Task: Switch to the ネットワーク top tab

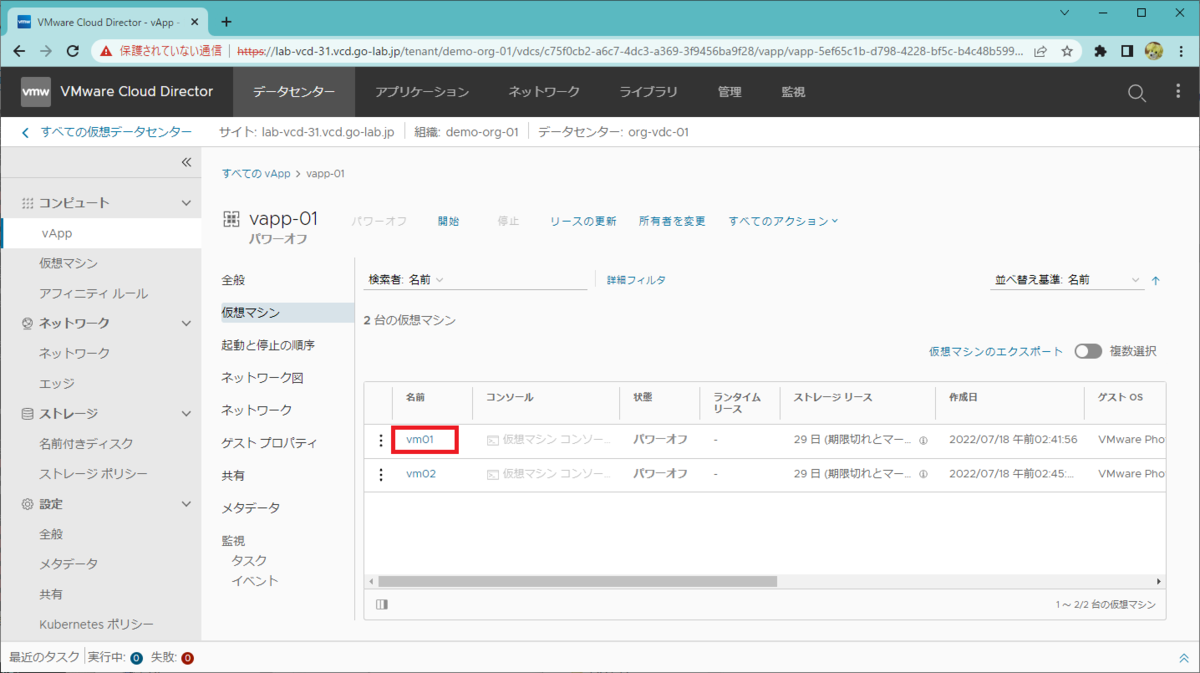Action: 544,92
